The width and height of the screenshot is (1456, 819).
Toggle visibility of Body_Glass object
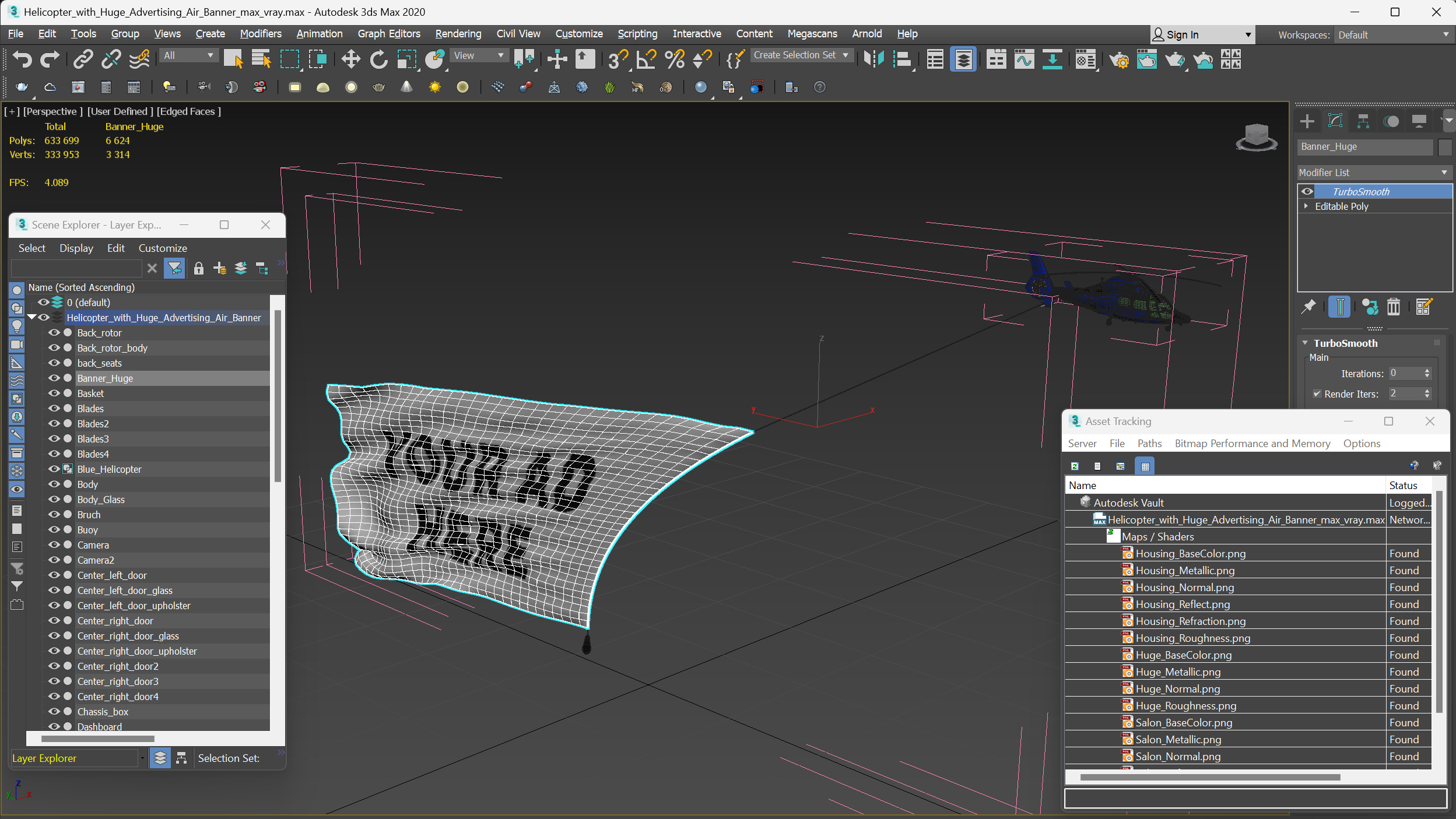(54, 500)
